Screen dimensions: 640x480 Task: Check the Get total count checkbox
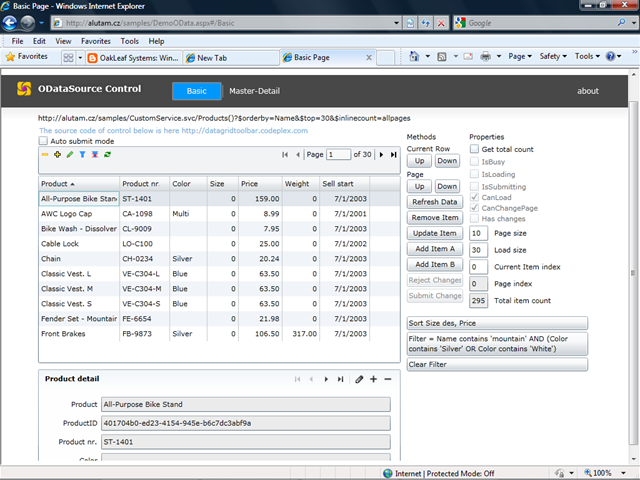(x=474, y=149)
